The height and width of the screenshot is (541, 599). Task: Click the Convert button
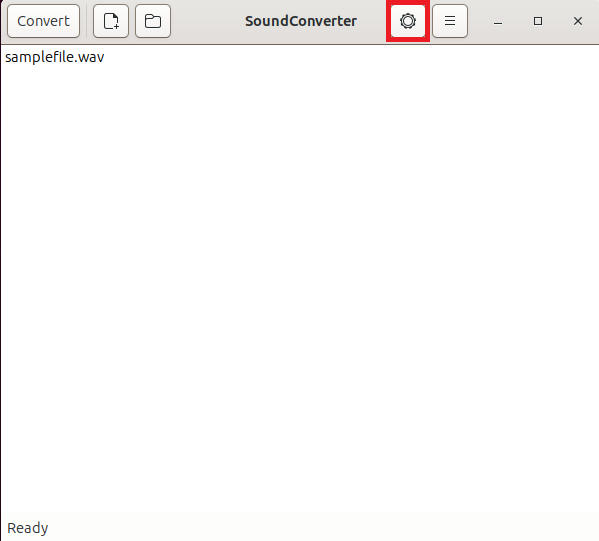click(x=43, y=21)
